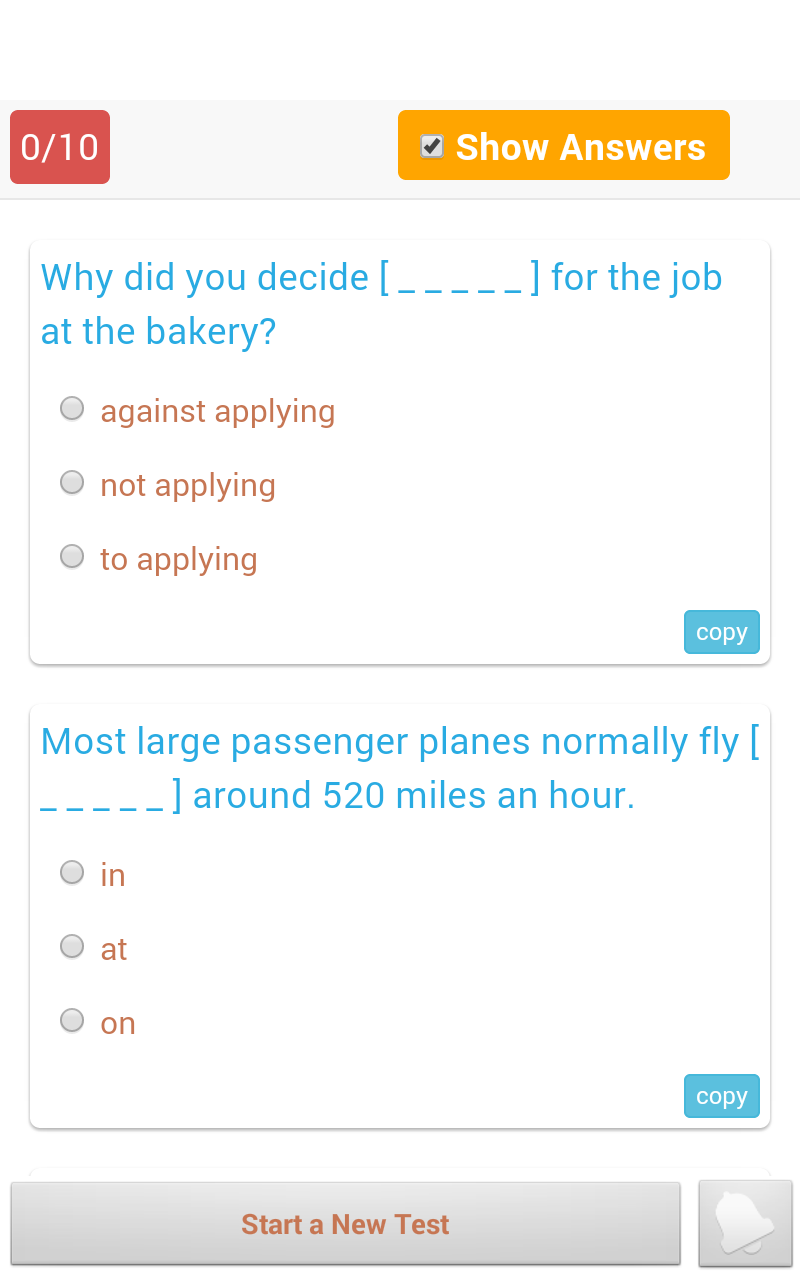This screenshot has height=1280, width=800.
Task: Select the radio button for 'in'
Action: click(x=72, y=873)
